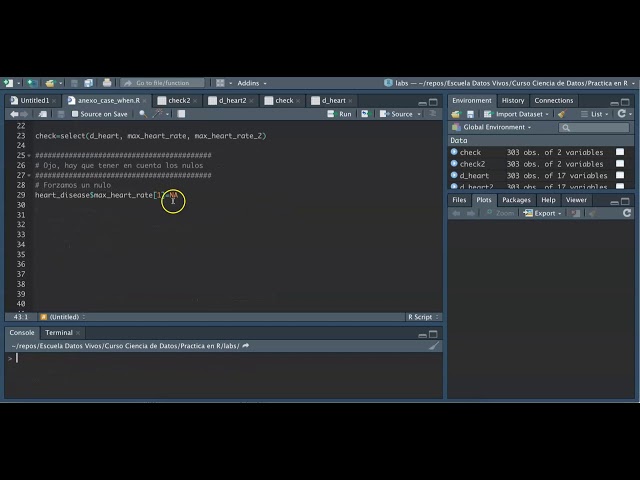The height and width of the screenshot is (480, 640).
Task: Open the (Untitled) section navigator
Action: coord(63,317)
